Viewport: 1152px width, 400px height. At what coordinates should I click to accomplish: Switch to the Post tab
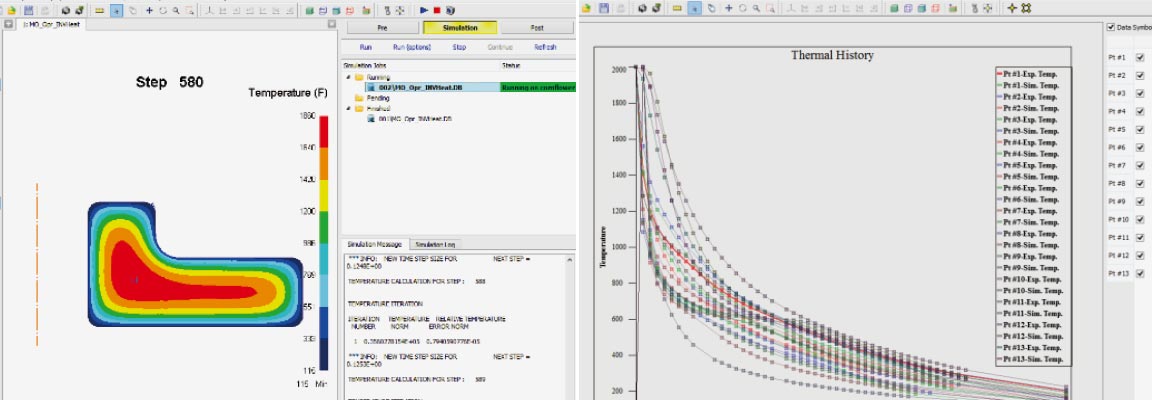pyautogui.click(x=537, y=29)
